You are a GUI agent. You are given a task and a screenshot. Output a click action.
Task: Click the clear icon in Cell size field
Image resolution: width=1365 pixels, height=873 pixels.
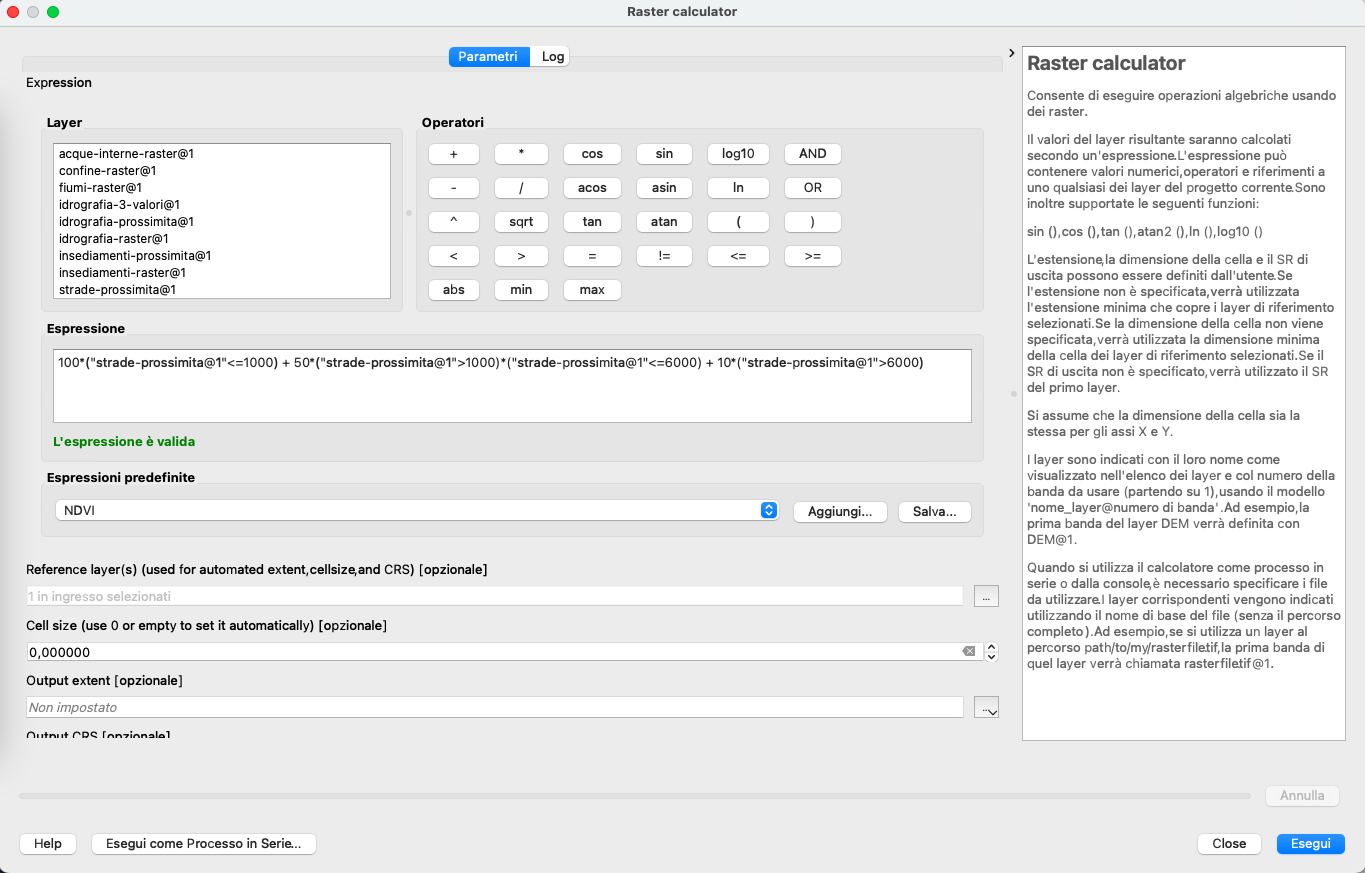pyautogui.click(x=968, y=652)
